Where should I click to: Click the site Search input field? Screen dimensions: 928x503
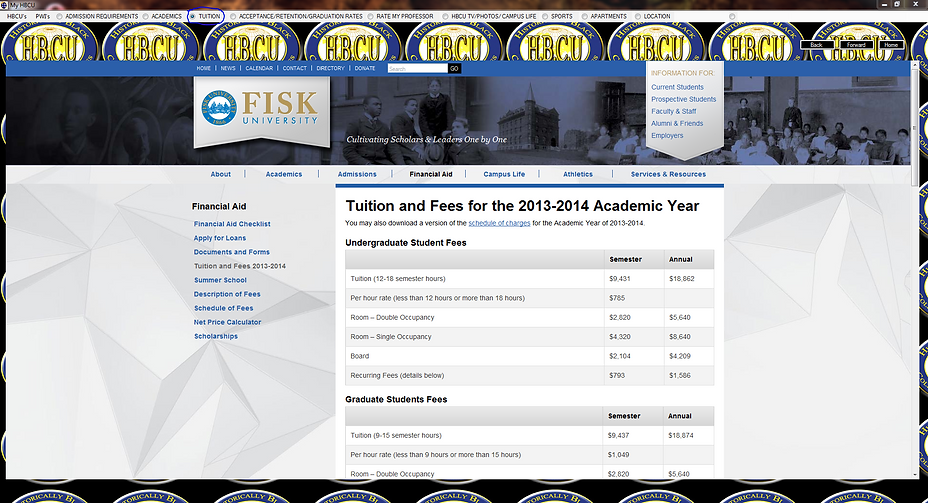coord(418,69)
